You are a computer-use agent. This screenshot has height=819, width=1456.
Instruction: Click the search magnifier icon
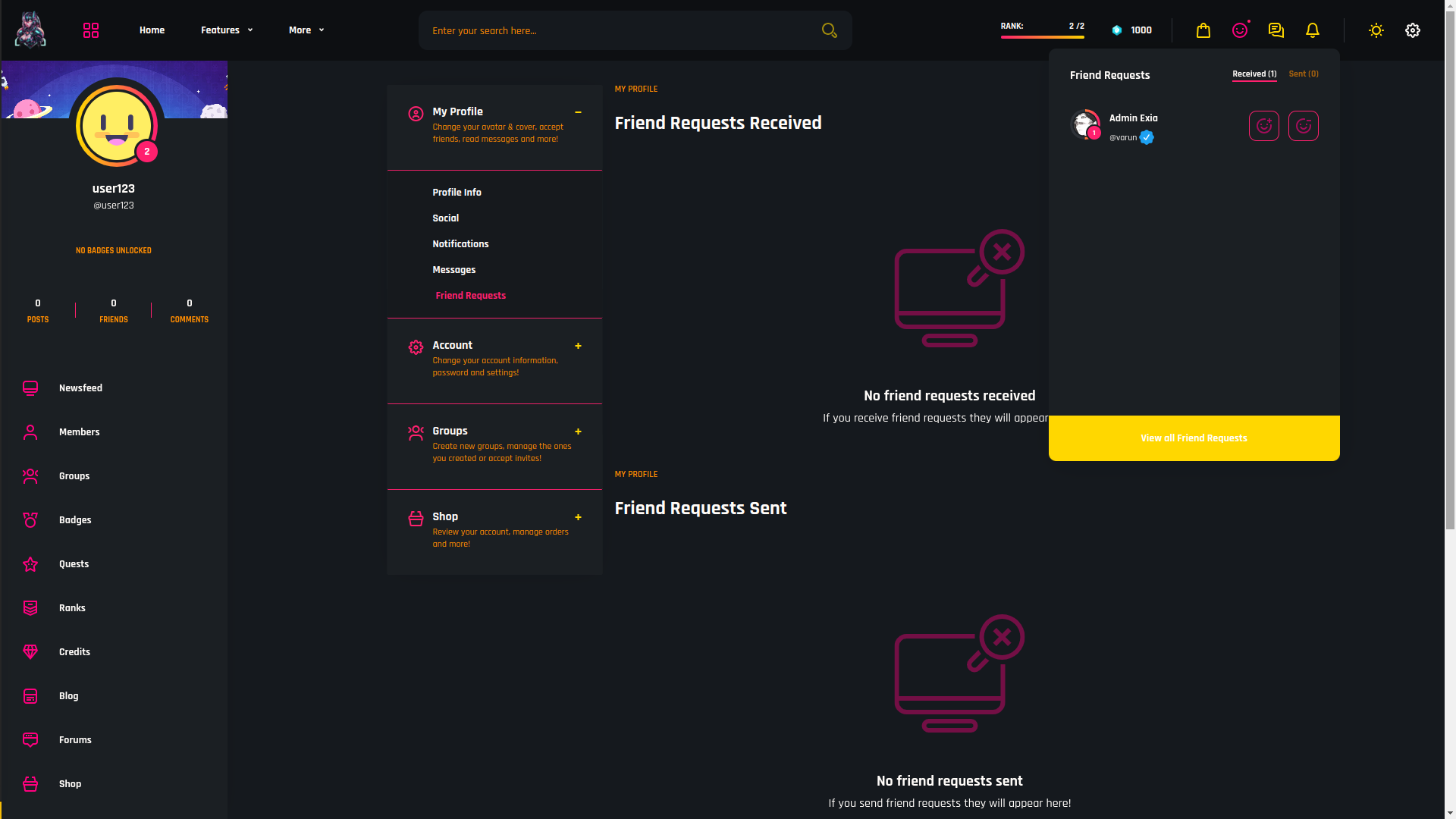(x=829, y=30)
